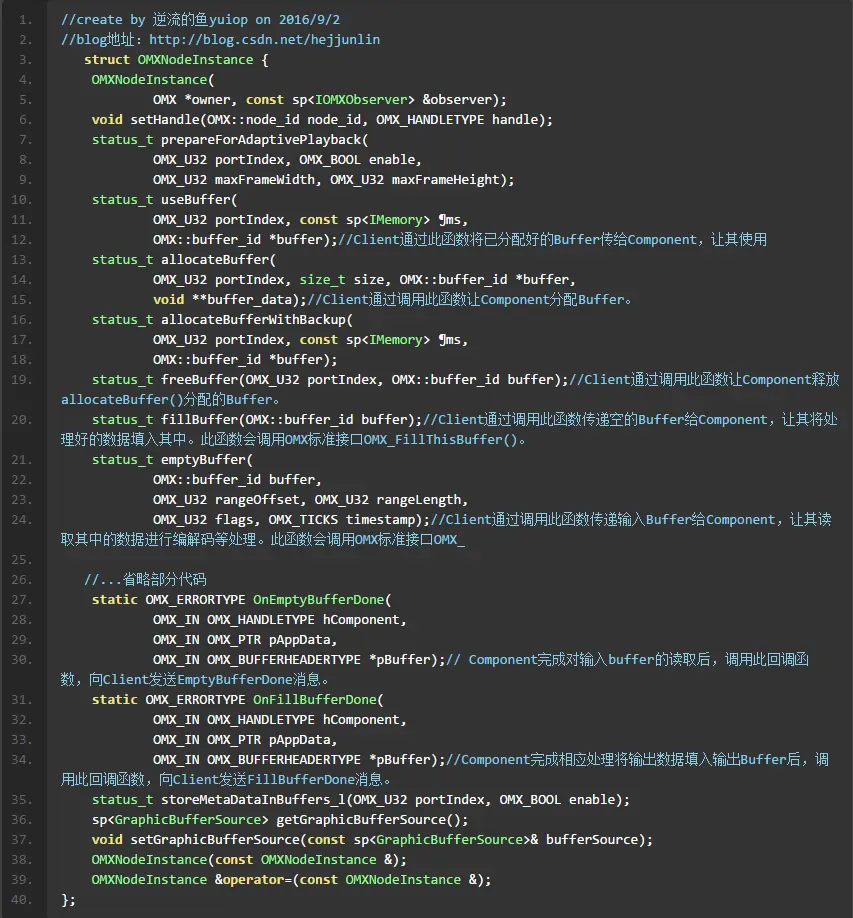Click rangeOffset parameter on line 23
853x918 pixels.
tap(257, 499)
